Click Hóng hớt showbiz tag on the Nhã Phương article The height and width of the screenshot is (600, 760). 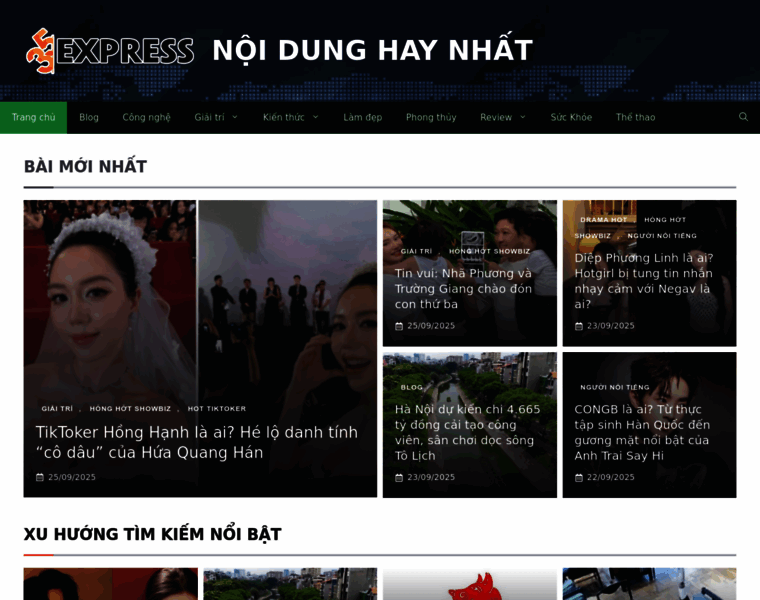pos(489,251)
